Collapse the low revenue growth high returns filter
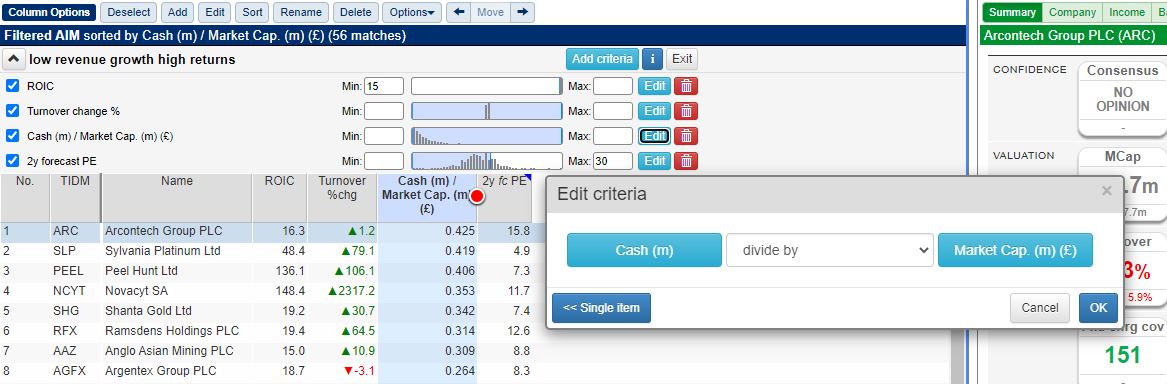1167x384 pixels. [x=14, y=60]
